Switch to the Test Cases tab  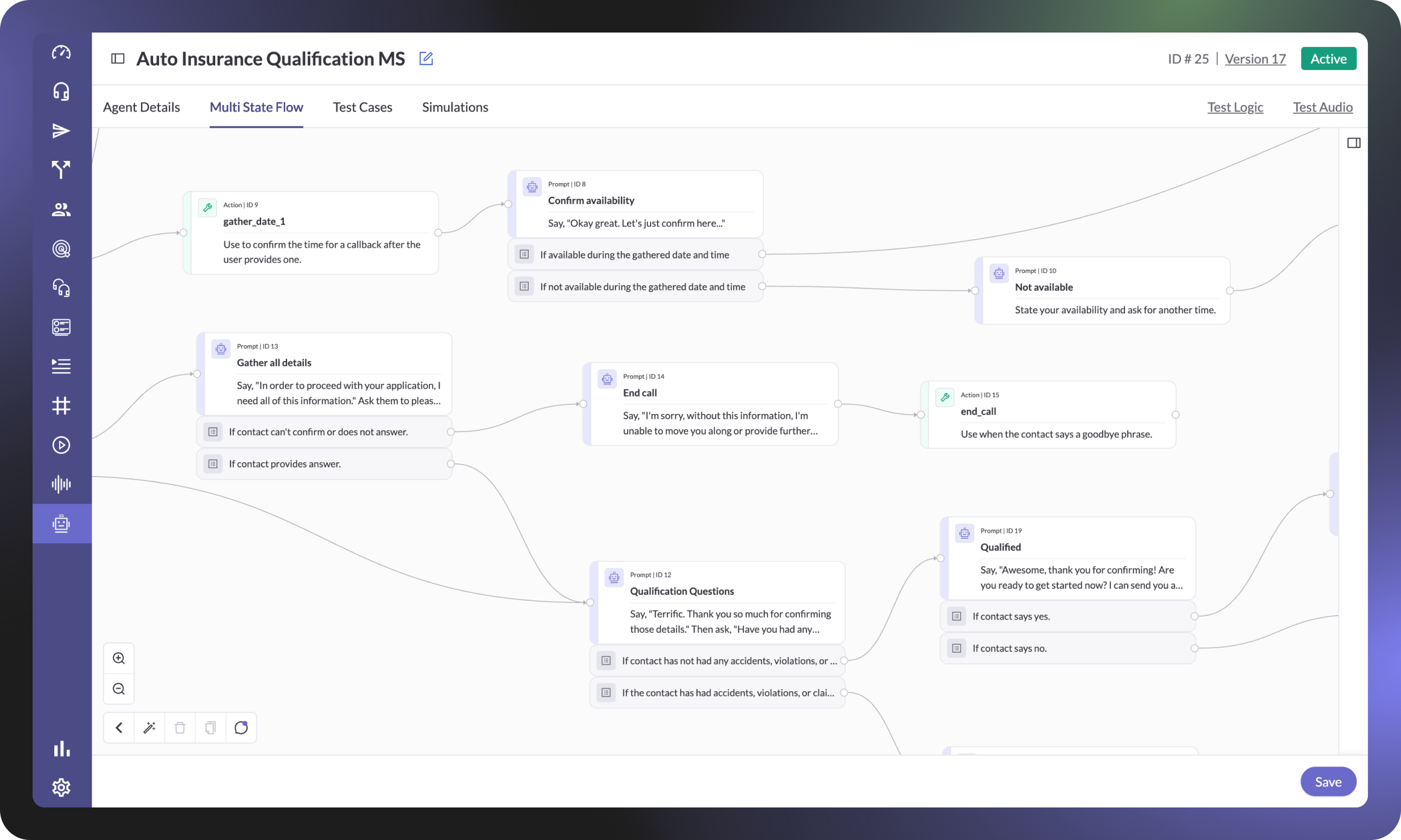tap(362, 107)
